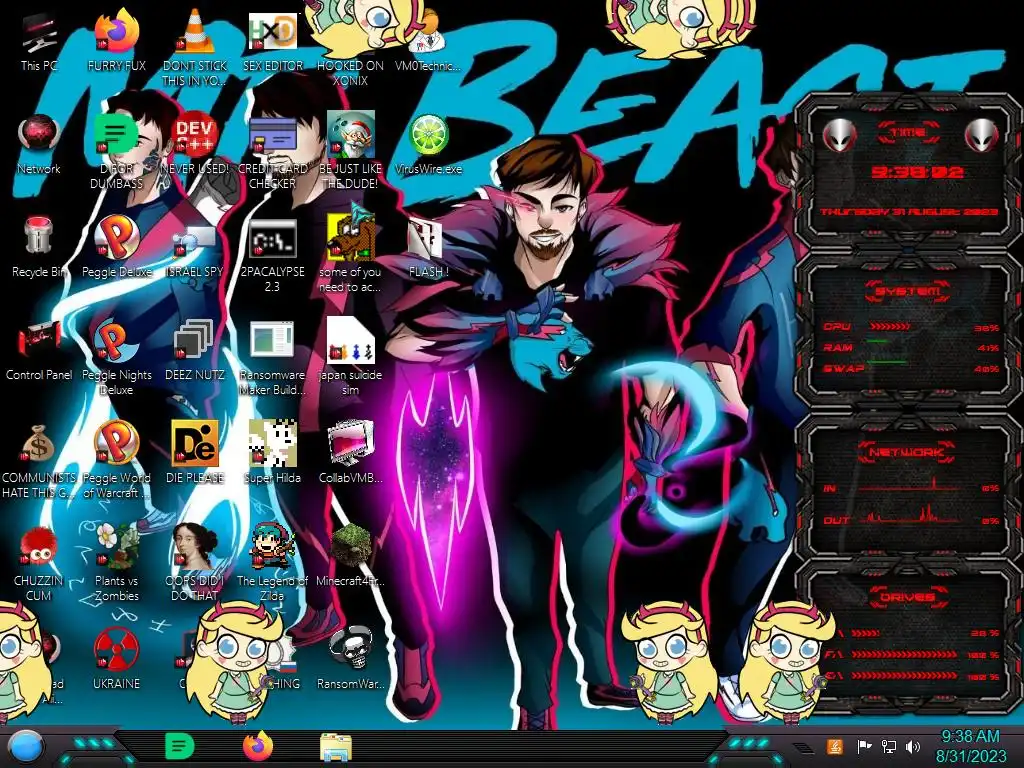The height and width of the screenshot is (768, 1024).
Task: Select the FLASH ! desktop icon
Action: (x=428, y=248)
